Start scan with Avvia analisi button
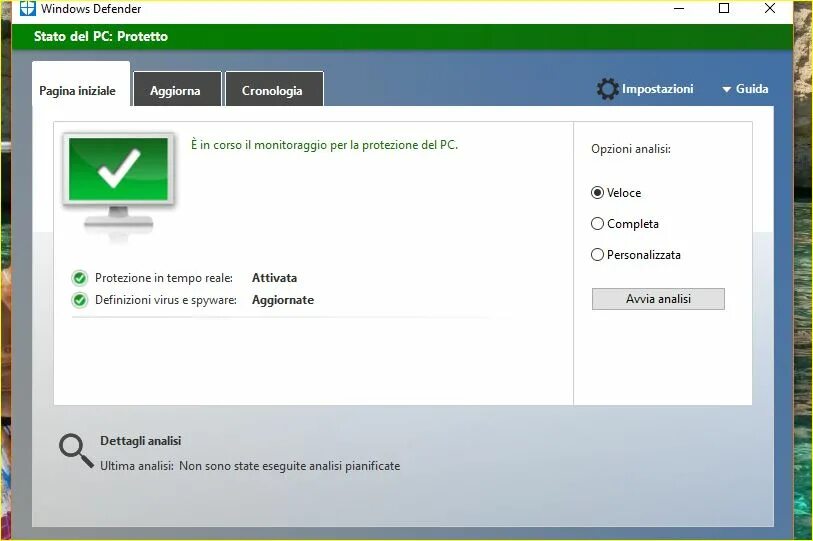 pyautogui.click(x=658, y=299)
